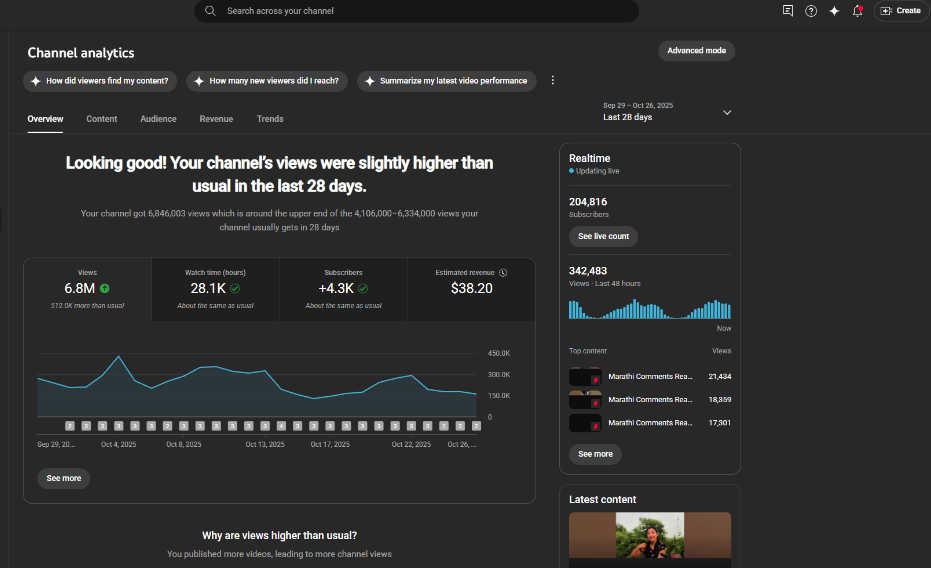931x568 pixels.
Task: Click the search magnifier icon
Action: 210,11
